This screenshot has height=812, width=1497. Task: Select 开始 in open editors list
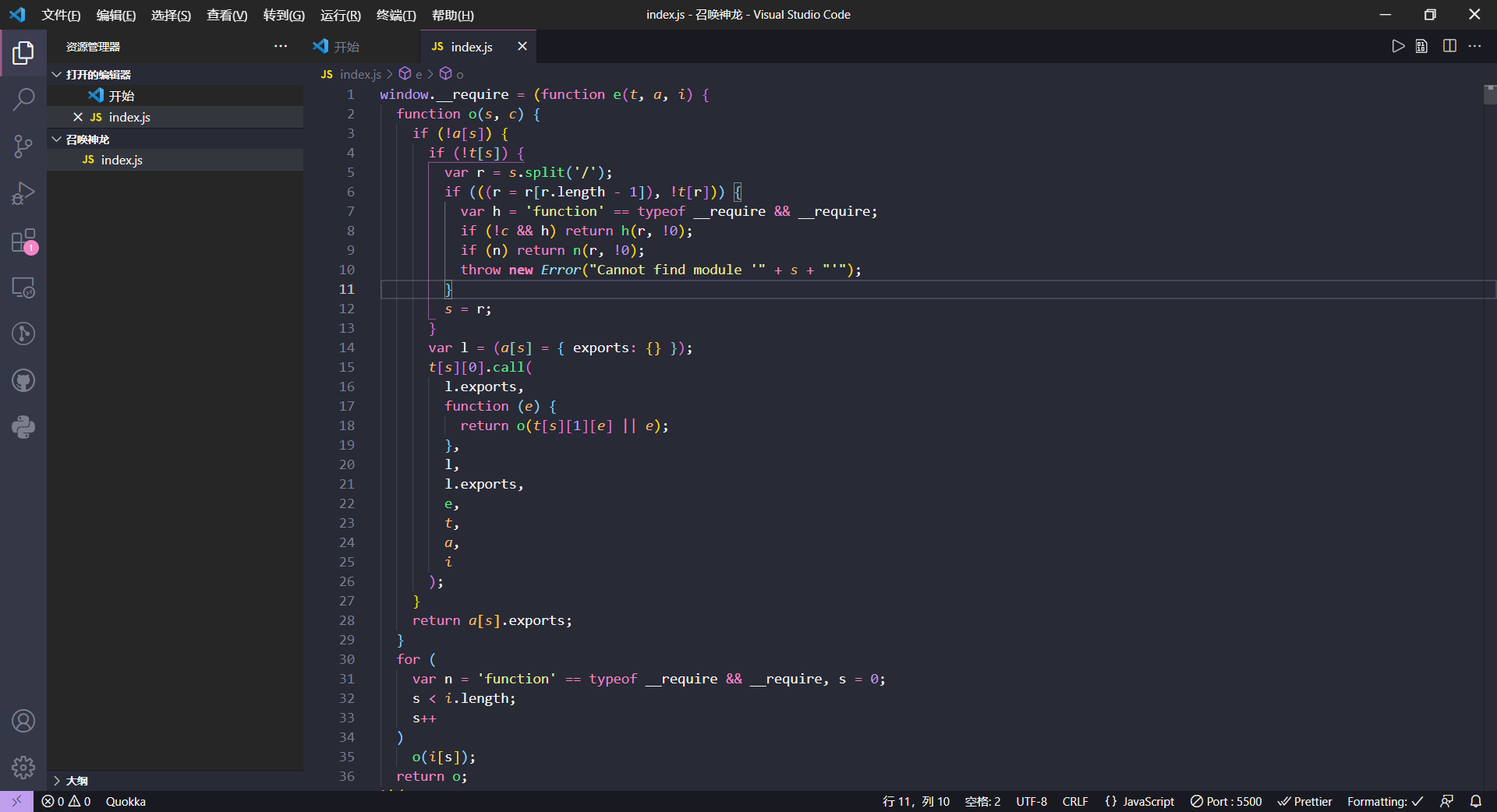[x=175, y=95]
